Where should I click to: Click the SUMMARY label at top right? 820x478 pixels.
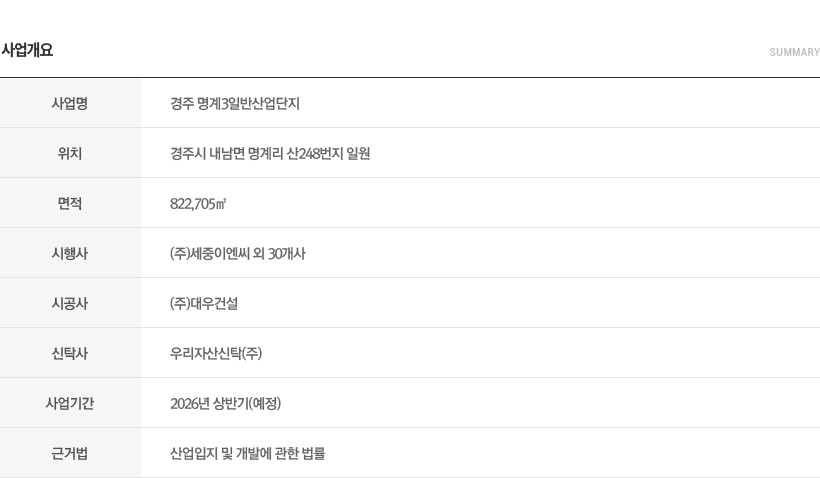pos(794,52)
